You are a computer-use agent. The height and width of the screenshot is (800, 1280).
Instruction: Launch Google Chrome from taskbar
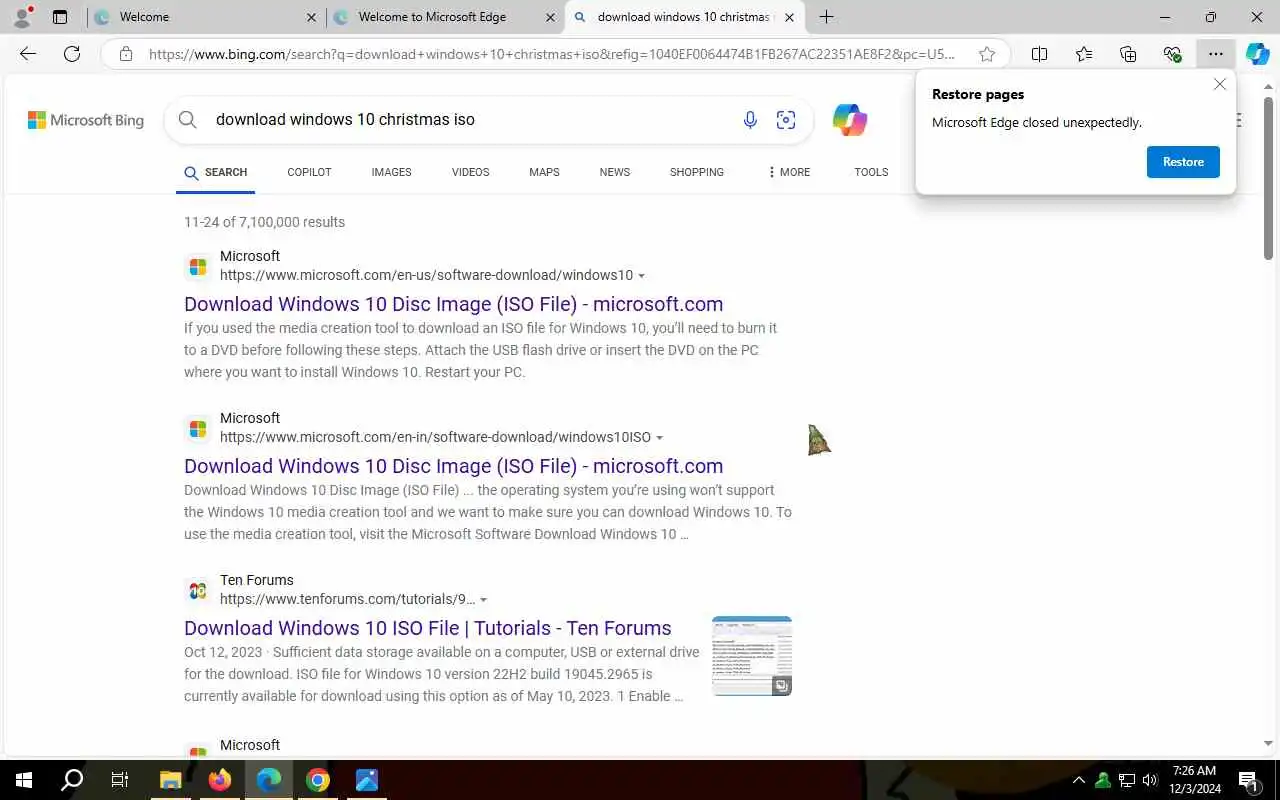318,780
